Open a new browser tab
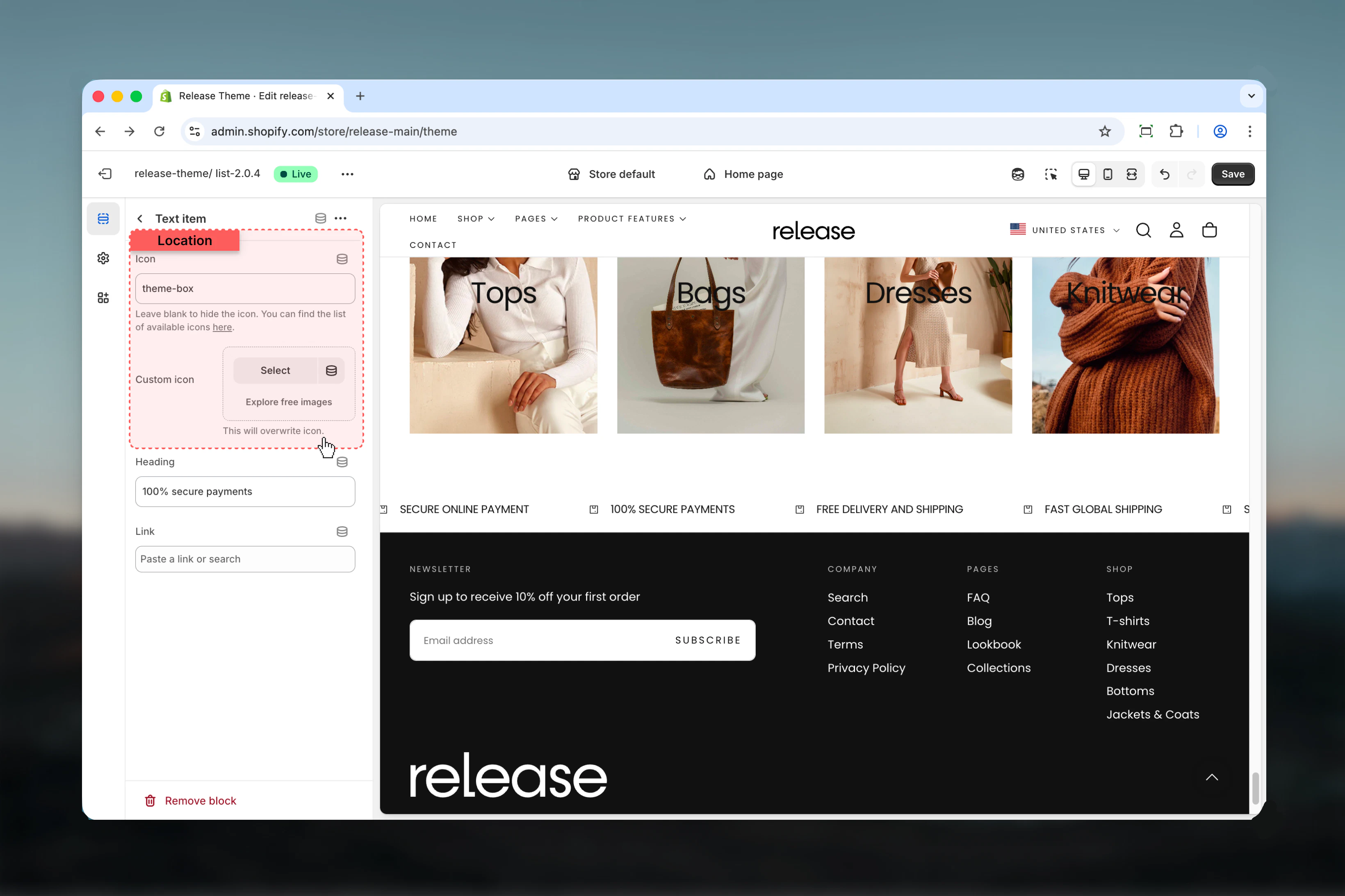Screen dimensions: 1345x896 tap(360, 96)
